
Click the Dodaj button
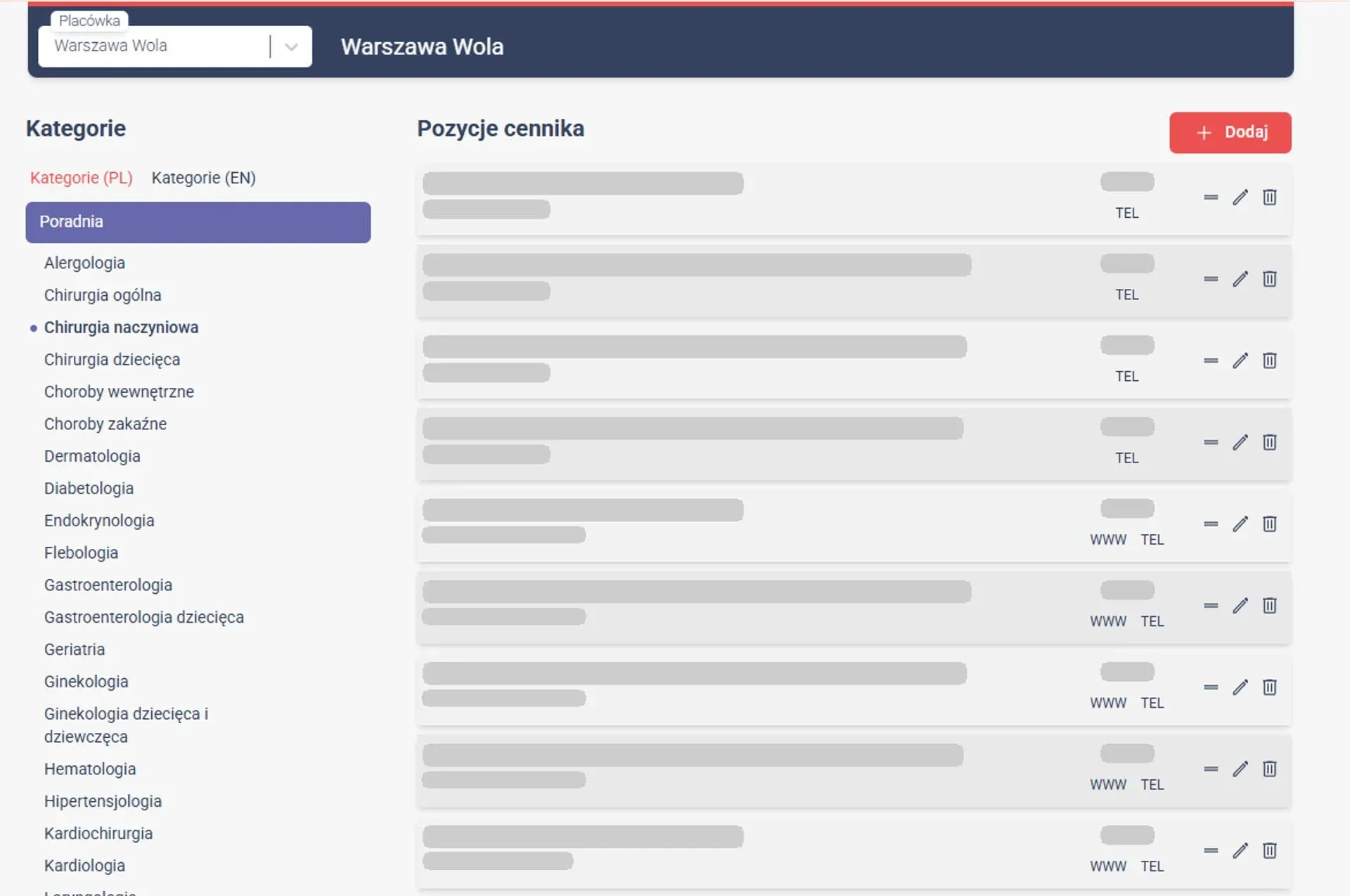coord(1230,132)
